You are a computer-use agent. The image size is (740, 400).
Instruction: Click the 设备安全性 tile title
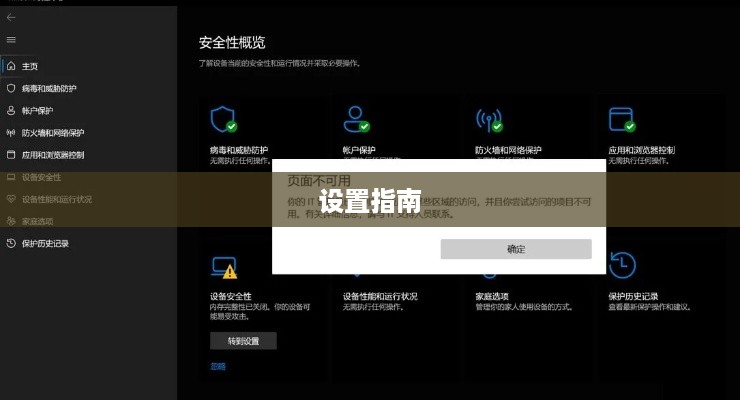231,296
